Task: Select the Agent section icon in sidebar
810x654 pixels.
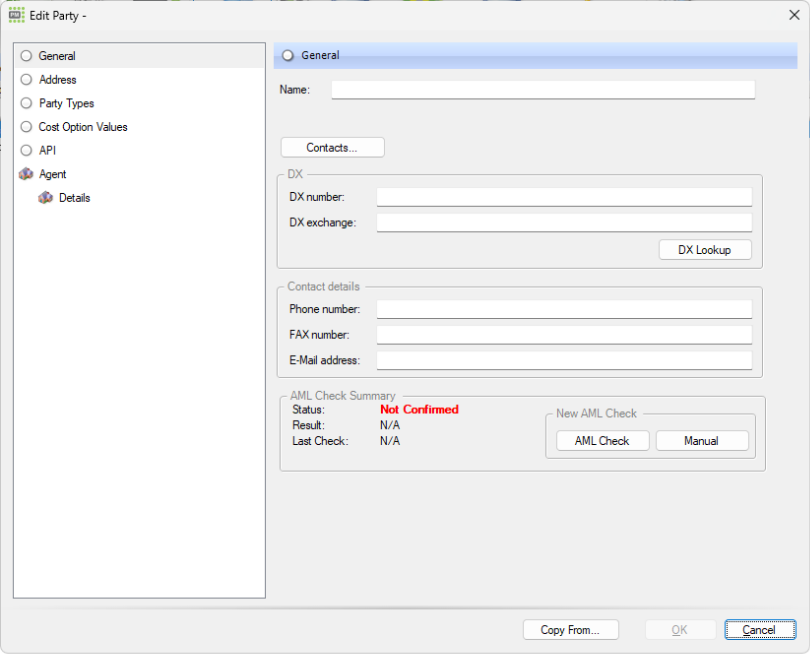Action: (x=25, y=174)
